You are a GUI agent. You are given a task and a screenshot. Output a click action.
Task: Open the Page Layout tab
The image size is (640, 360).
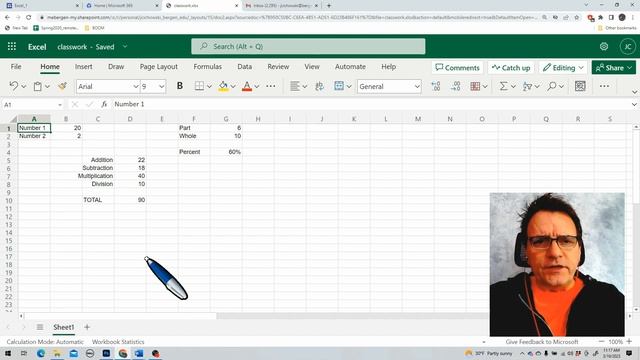click(158, 67)
